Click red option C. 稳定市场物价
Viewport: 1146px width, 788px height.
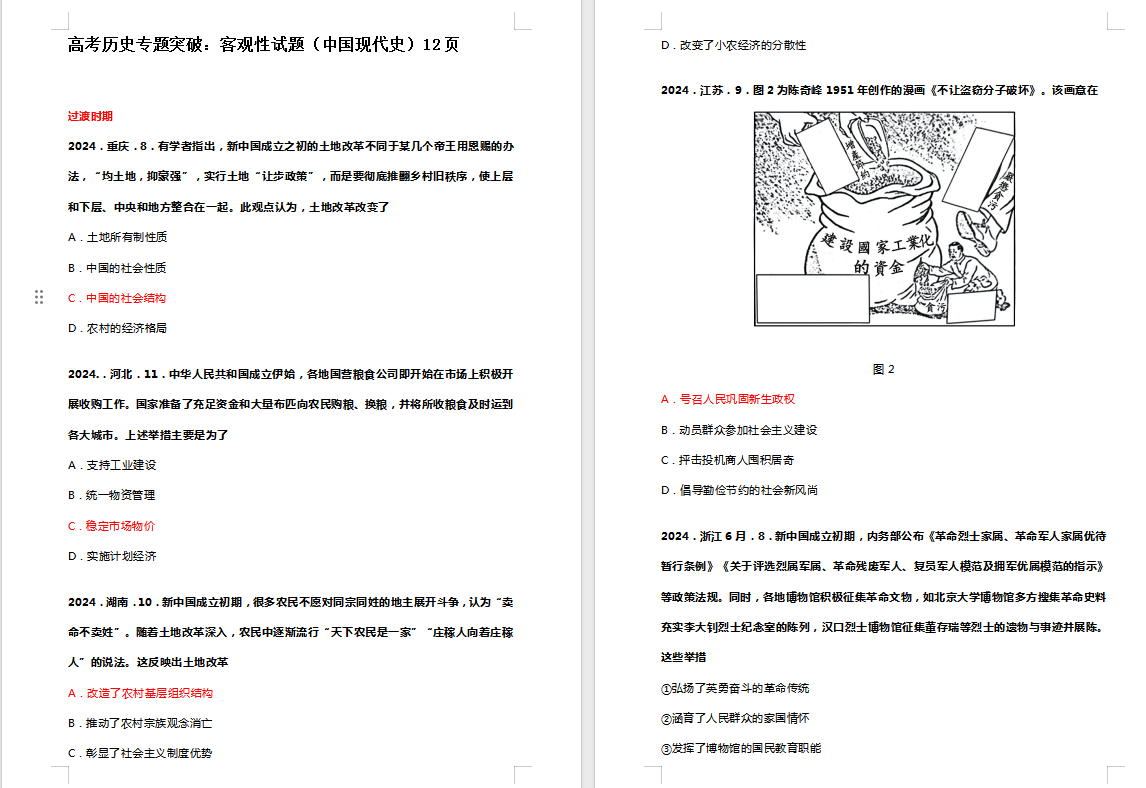point(111,526)
